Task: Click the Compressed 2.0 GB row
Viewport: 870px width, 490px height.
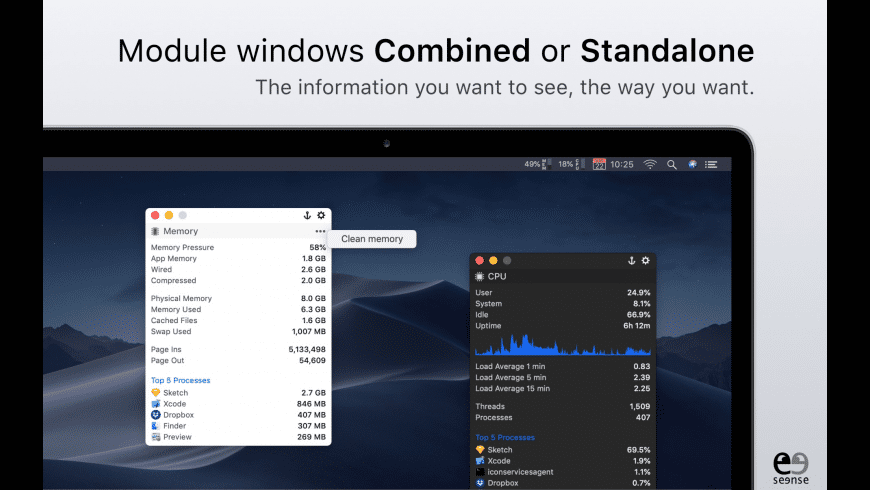Action: coord(238,280)
